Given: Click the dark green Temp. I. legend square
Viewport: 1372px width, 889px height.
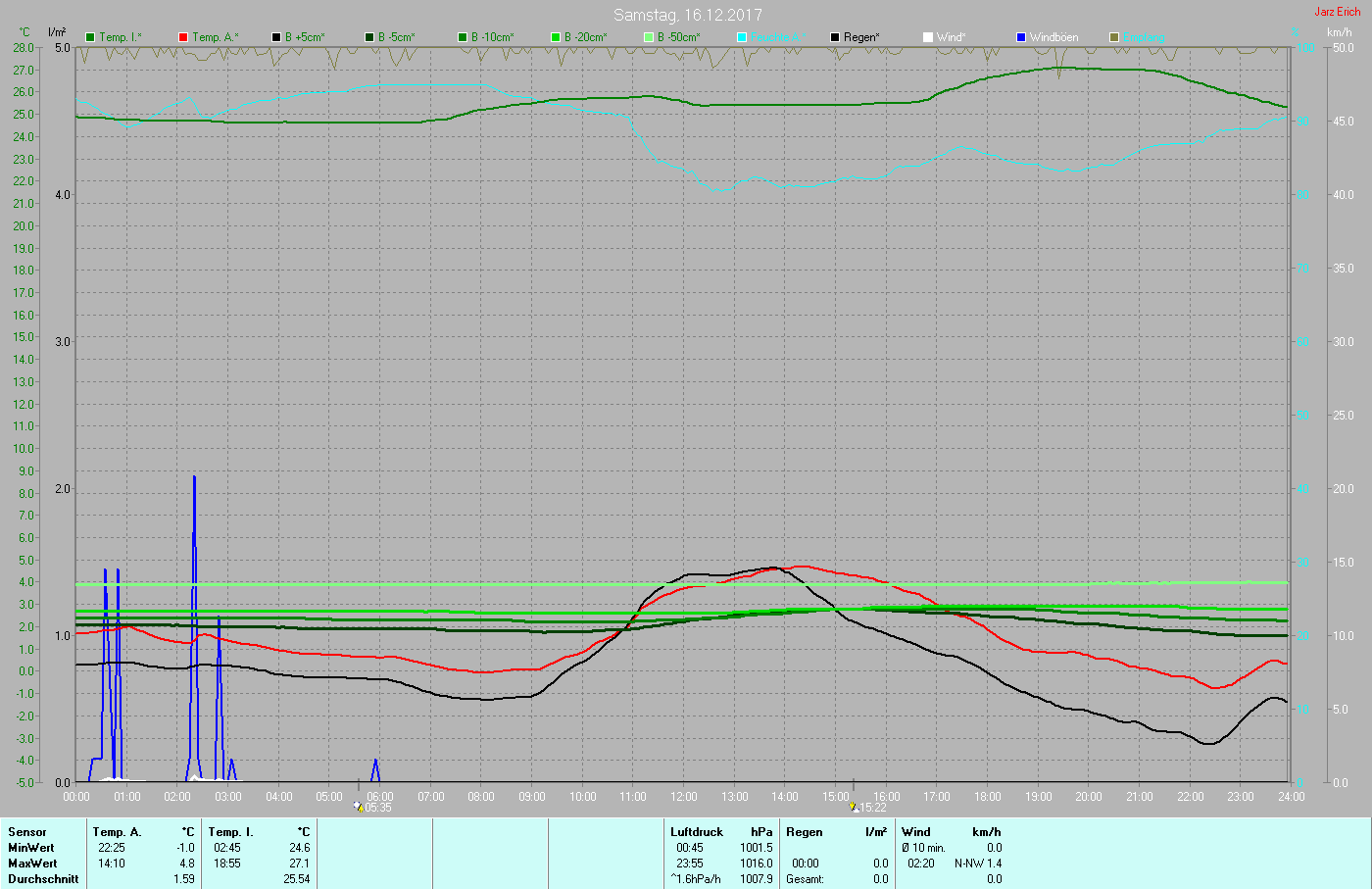Looking at the screenshot, I should pos(90,37).
